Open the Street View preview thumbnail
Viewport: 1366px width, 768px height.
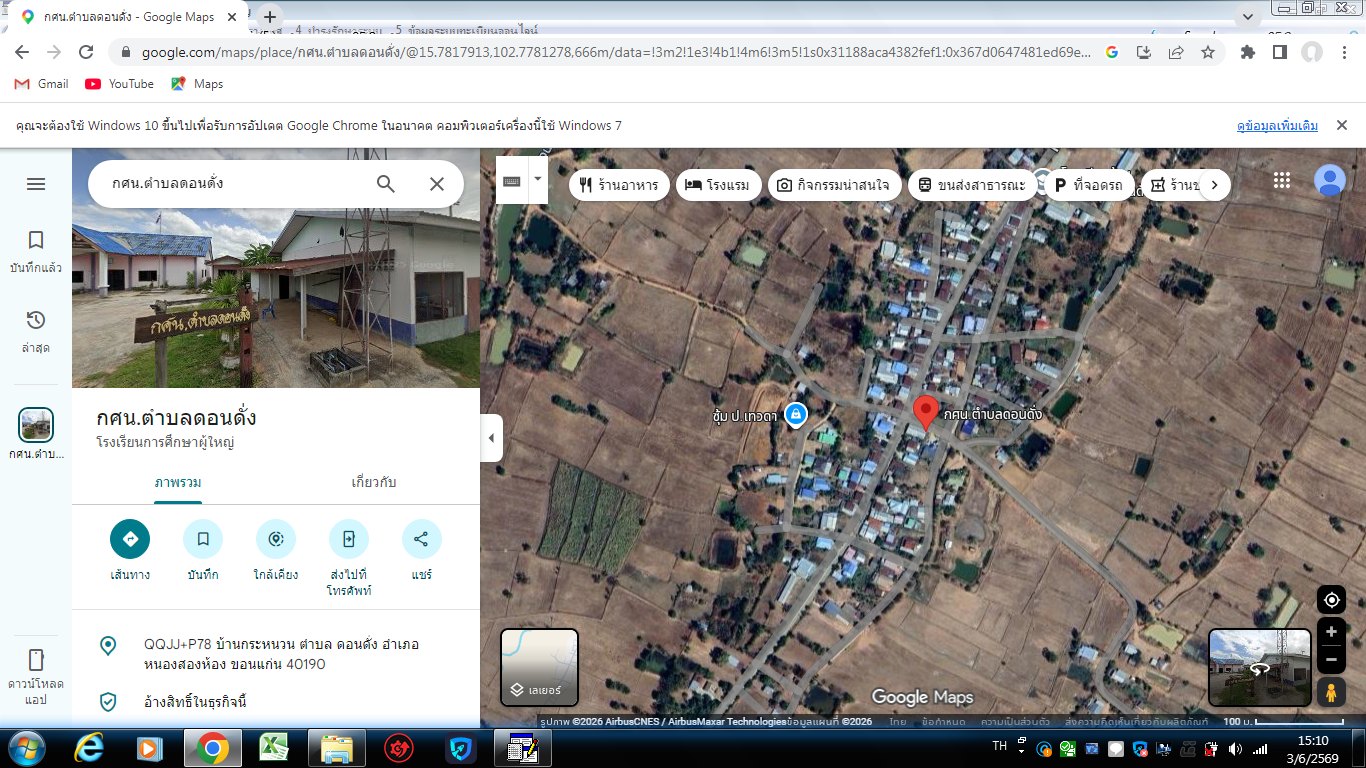[x=1260, y=667]
